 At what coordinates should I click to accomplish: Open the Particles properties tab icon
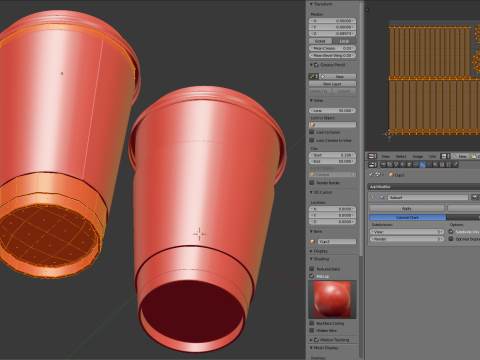click(x=449, y=165)
